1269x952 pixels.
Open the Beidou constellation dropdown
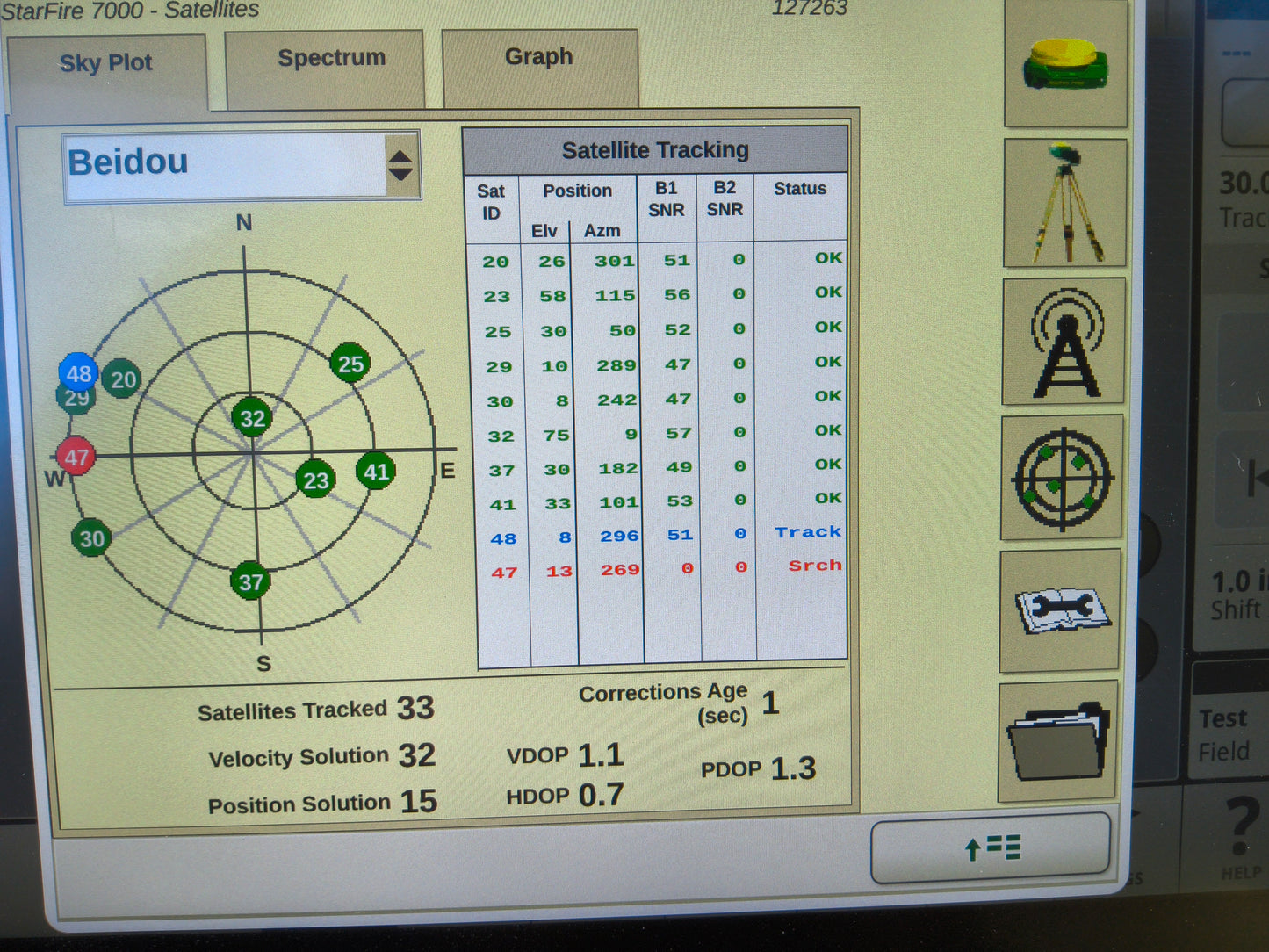click(220, 162)
